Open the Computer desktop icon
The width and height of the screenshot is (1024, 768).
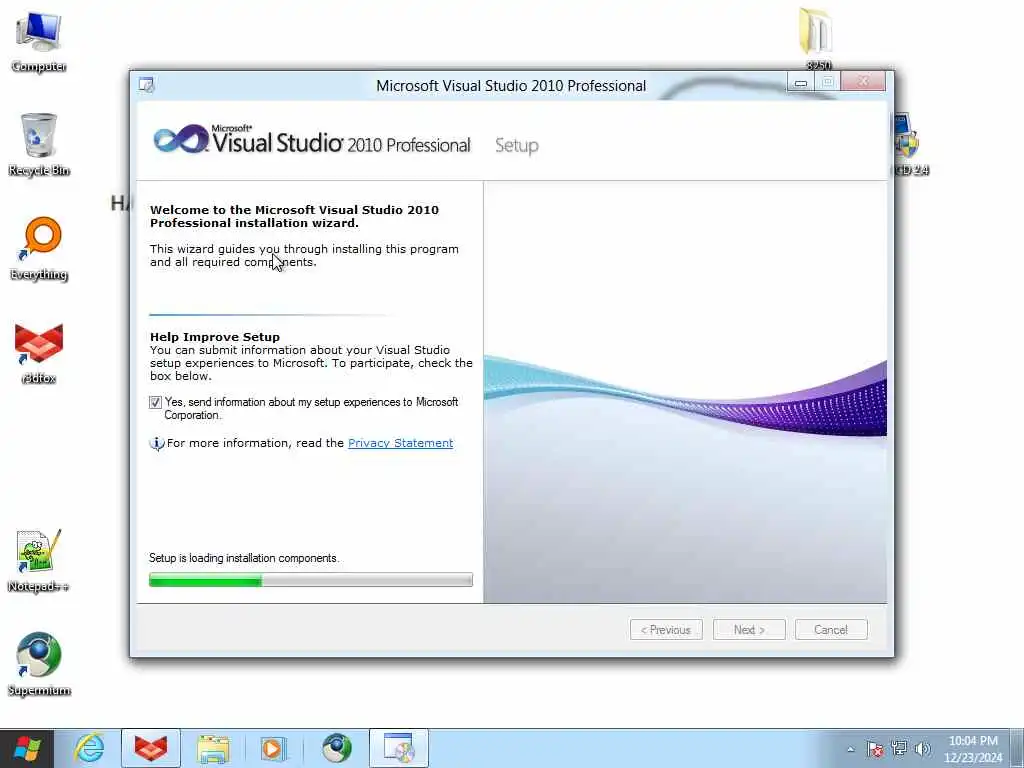(x=39, y=42)
